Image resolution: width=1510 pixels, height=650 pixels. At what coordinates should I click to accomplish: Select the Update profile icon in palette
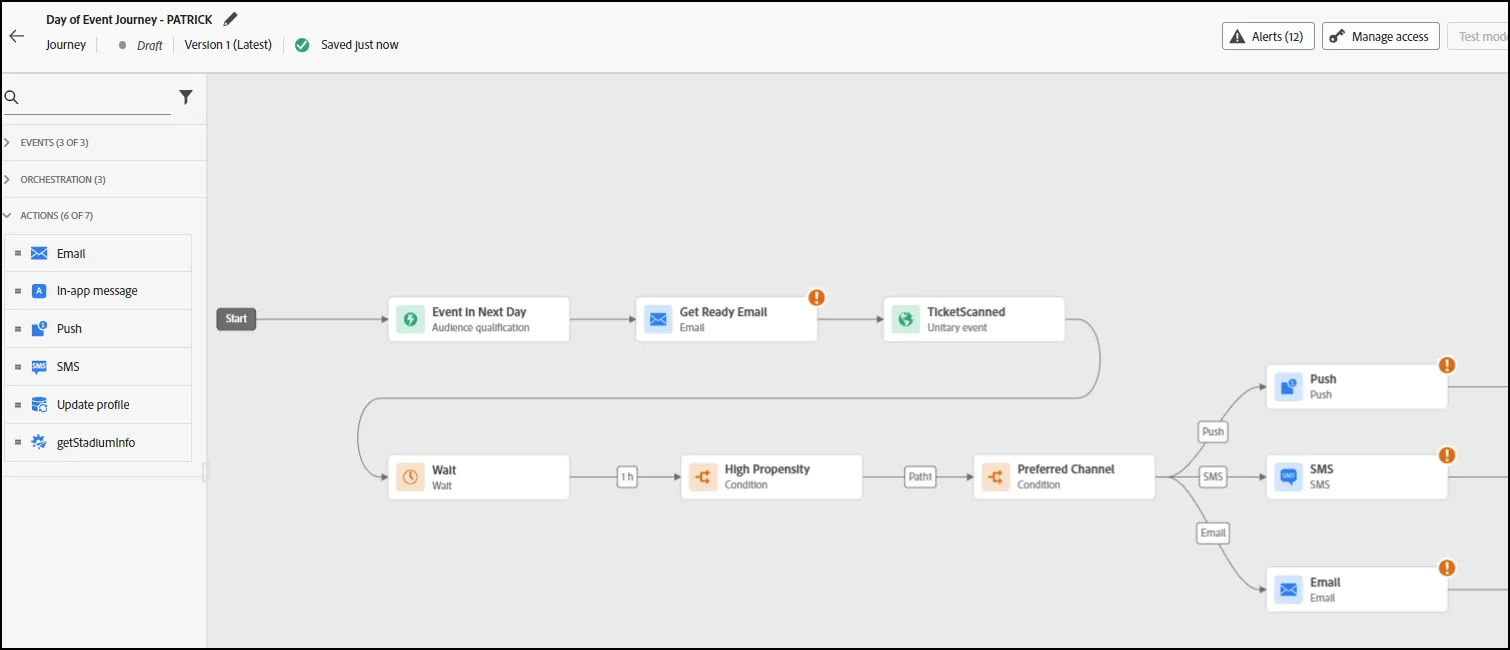39,405
